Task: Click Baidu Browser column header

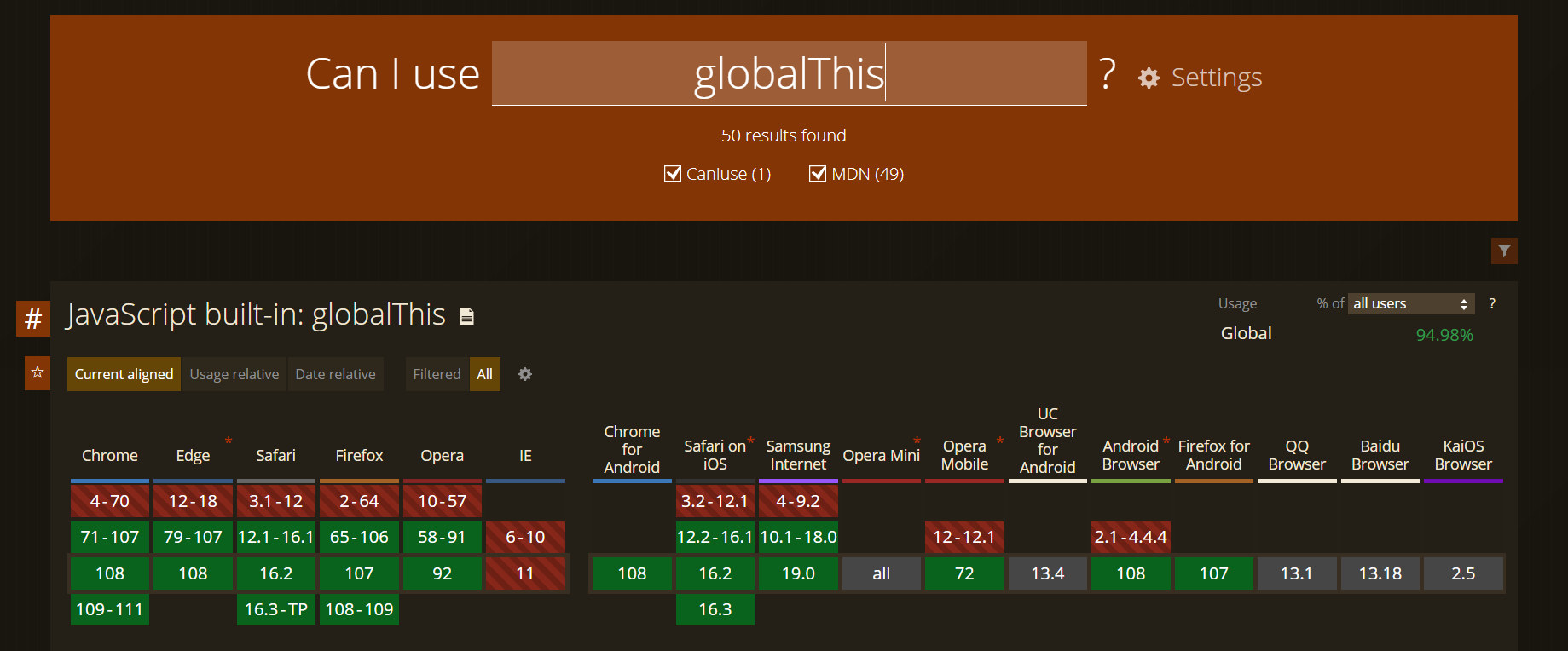Action: pos(1380,455)
